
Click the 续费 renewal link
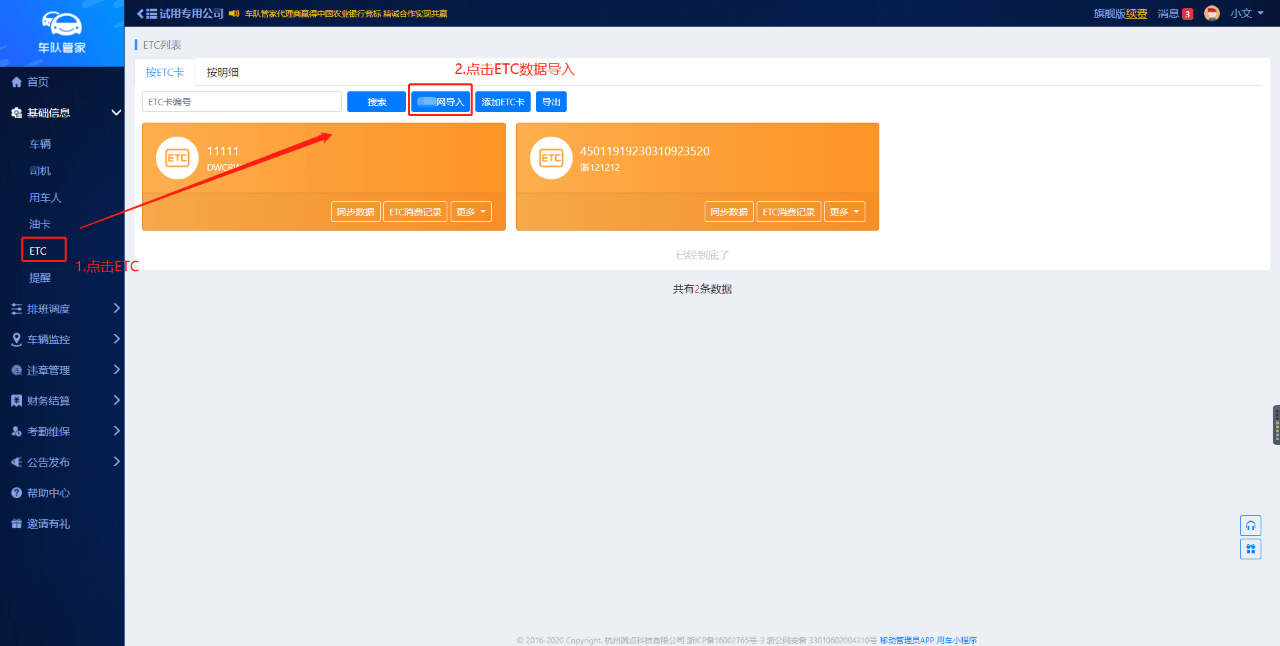[1136, 14]
